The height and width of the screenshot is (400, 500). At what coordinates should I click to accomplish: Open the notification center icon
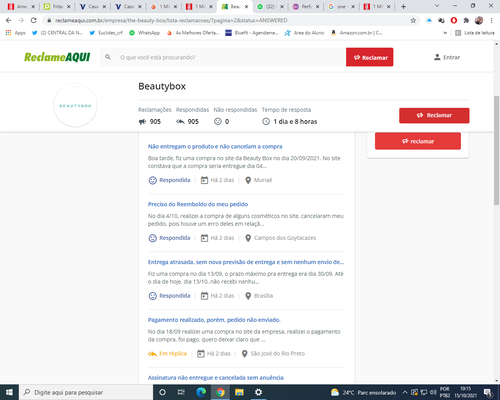[x=488, y=392]
